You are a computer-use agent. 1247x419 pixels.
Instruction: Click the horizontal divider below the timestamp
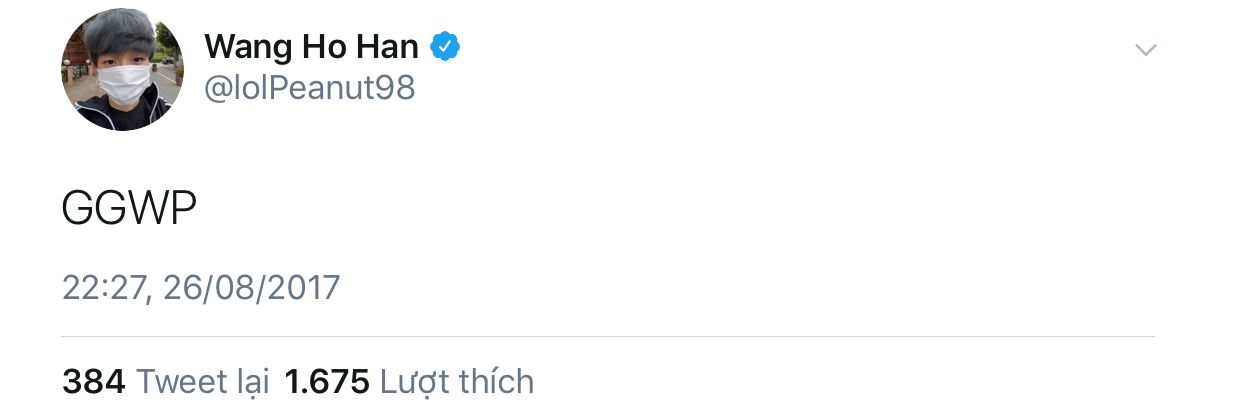coord(608,336)
